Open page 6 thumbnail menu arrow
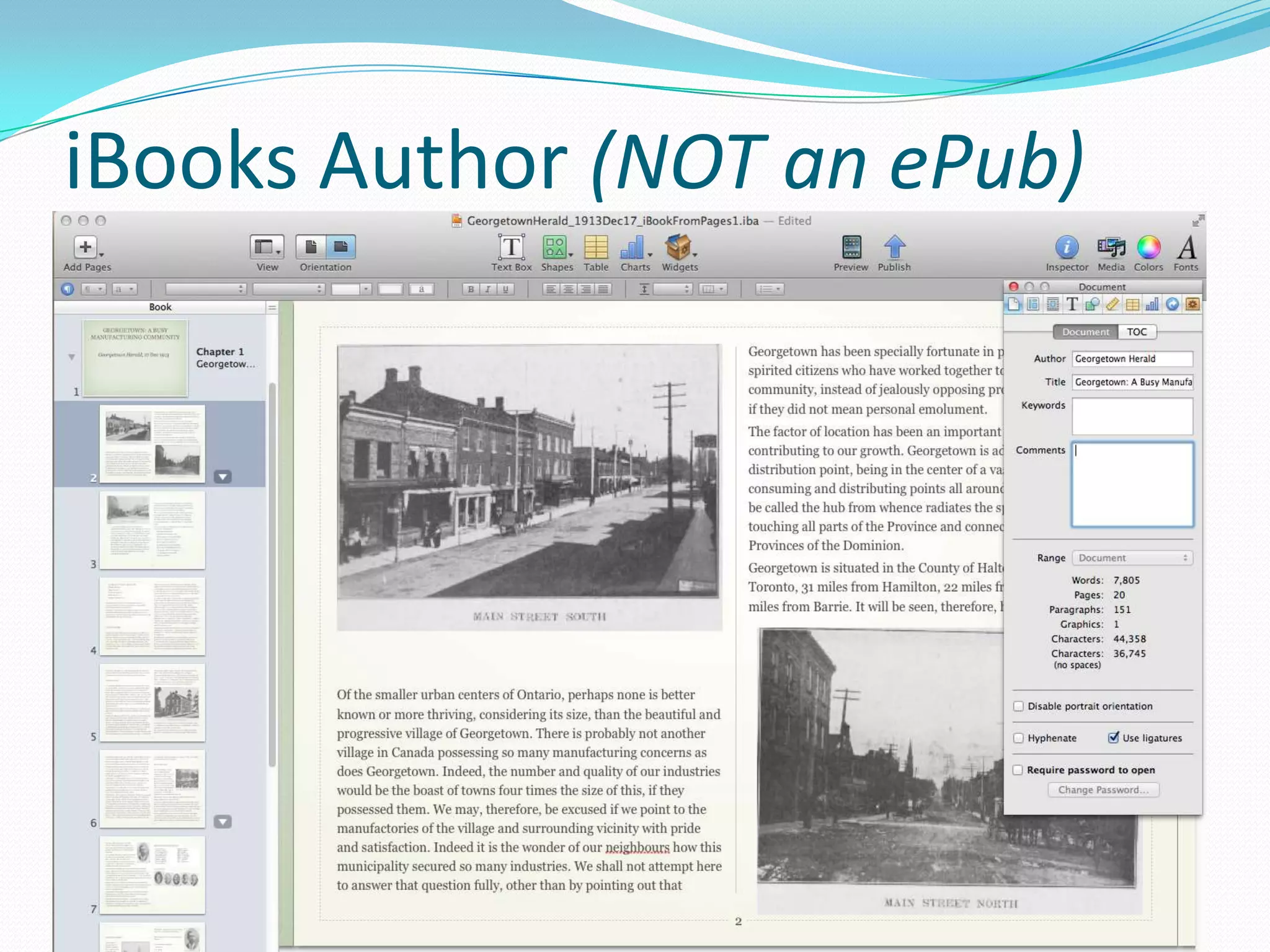 pyautogui.click(x=223, y=822)
